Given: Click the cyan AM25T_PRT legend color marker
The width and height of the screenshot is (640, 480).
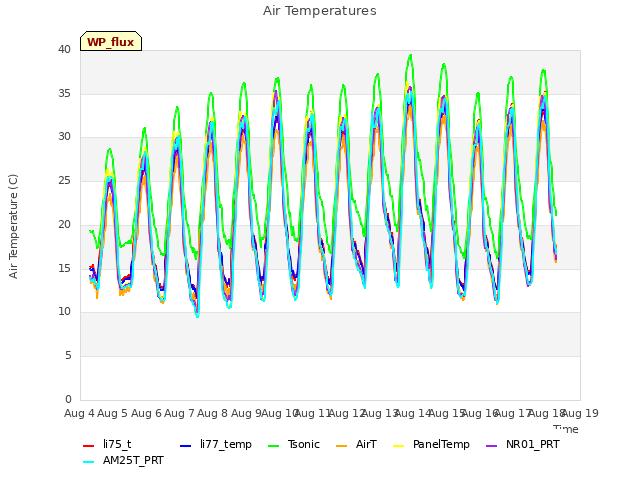Looking at the screenshot, I should tap(89, 462).
